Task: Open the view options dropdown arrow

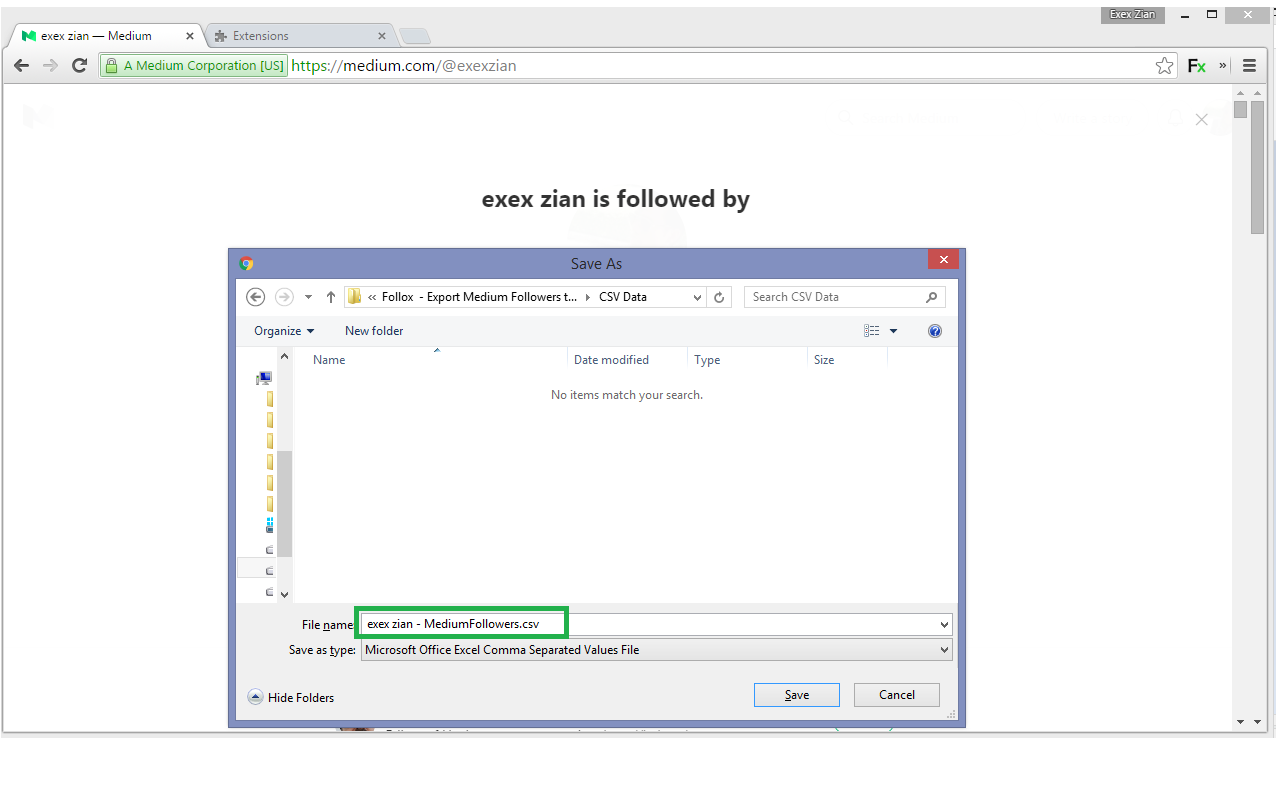Action: point(894,331)
